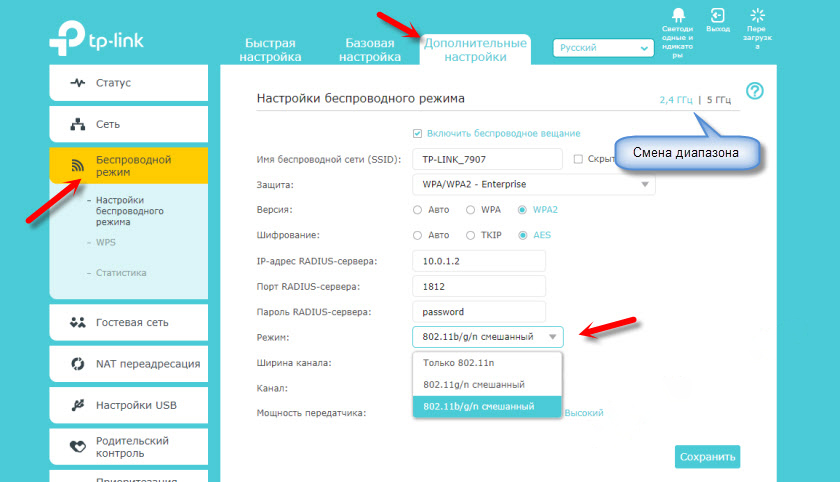Open help with the question mark icon
Screen dimensions: 840x482
pos(755,91)
